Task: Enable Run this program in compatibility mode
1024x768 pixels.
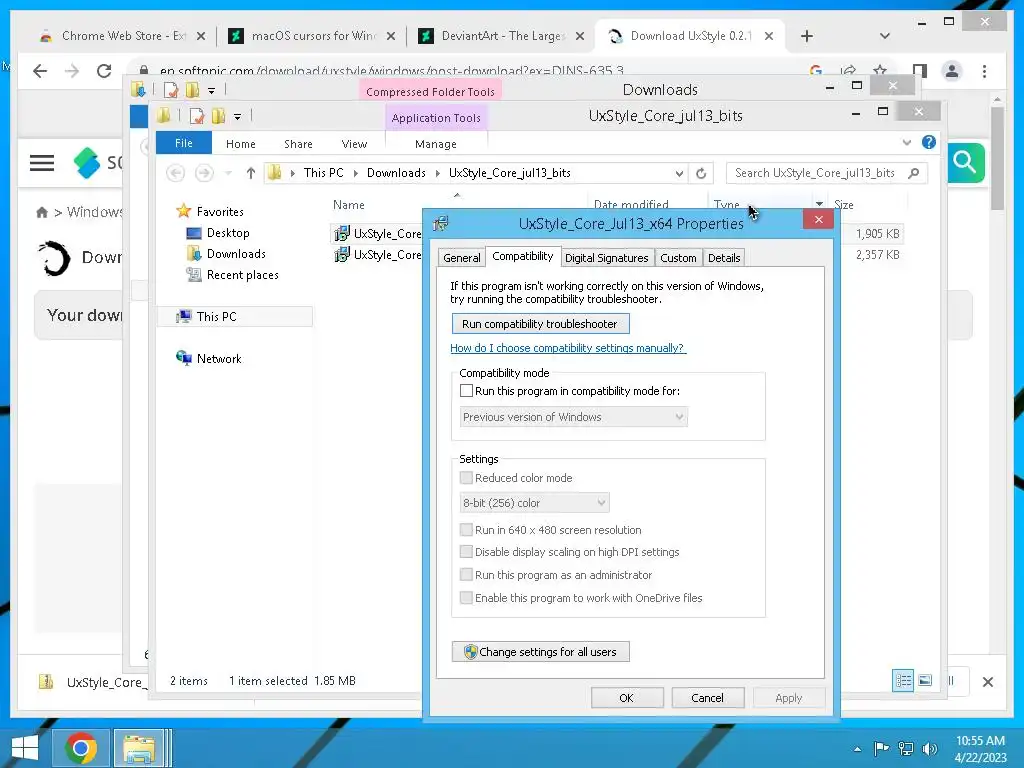Action: pos(466,391)
